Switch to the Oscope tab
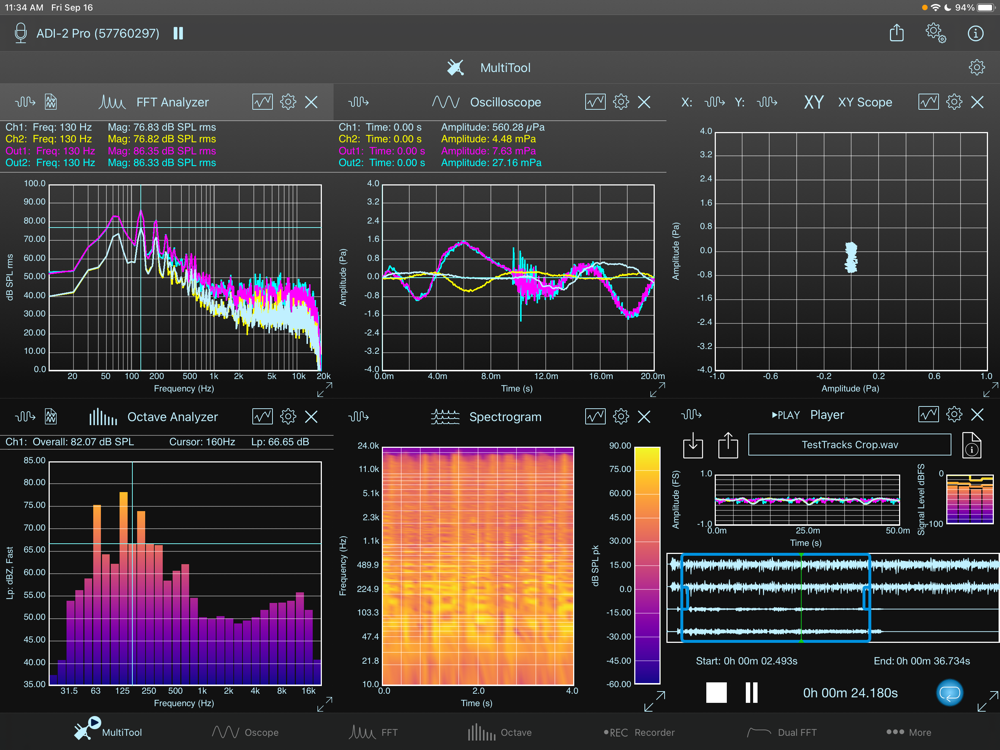Screen dimensions: 1000x750 coord(245,732)
